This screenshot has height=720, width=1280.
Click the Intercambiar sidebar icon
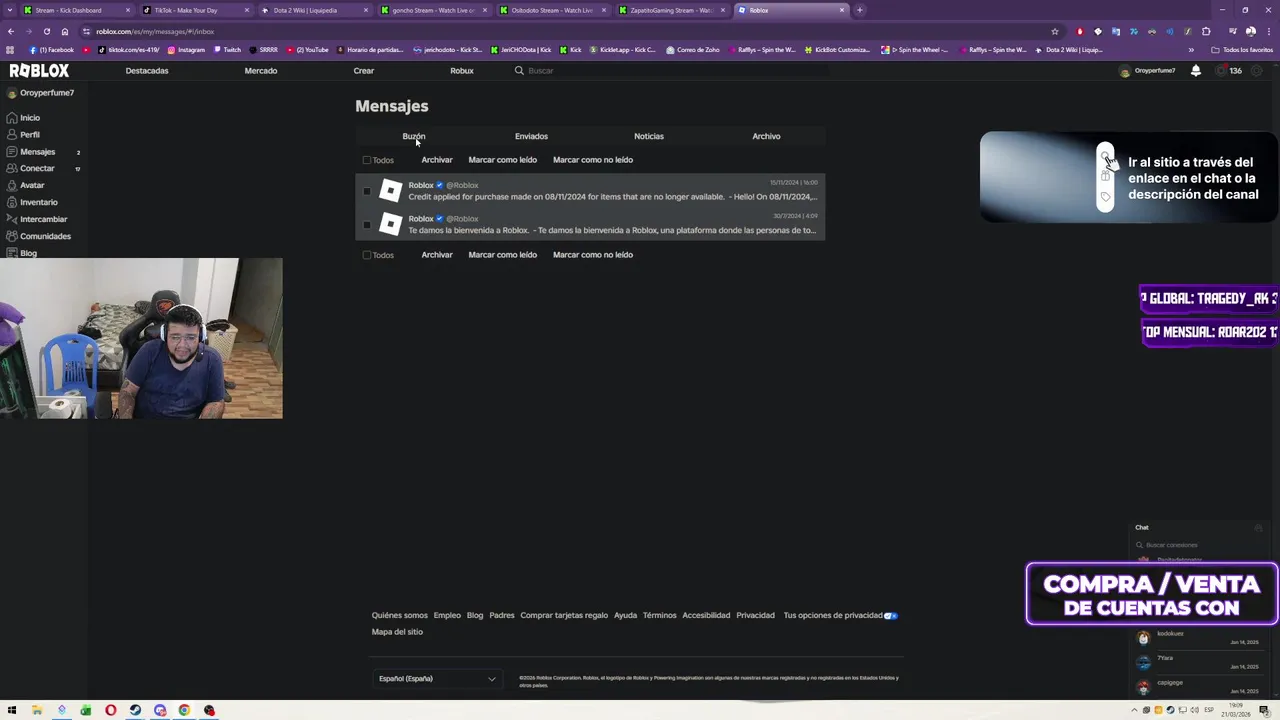tap(12, 219)
